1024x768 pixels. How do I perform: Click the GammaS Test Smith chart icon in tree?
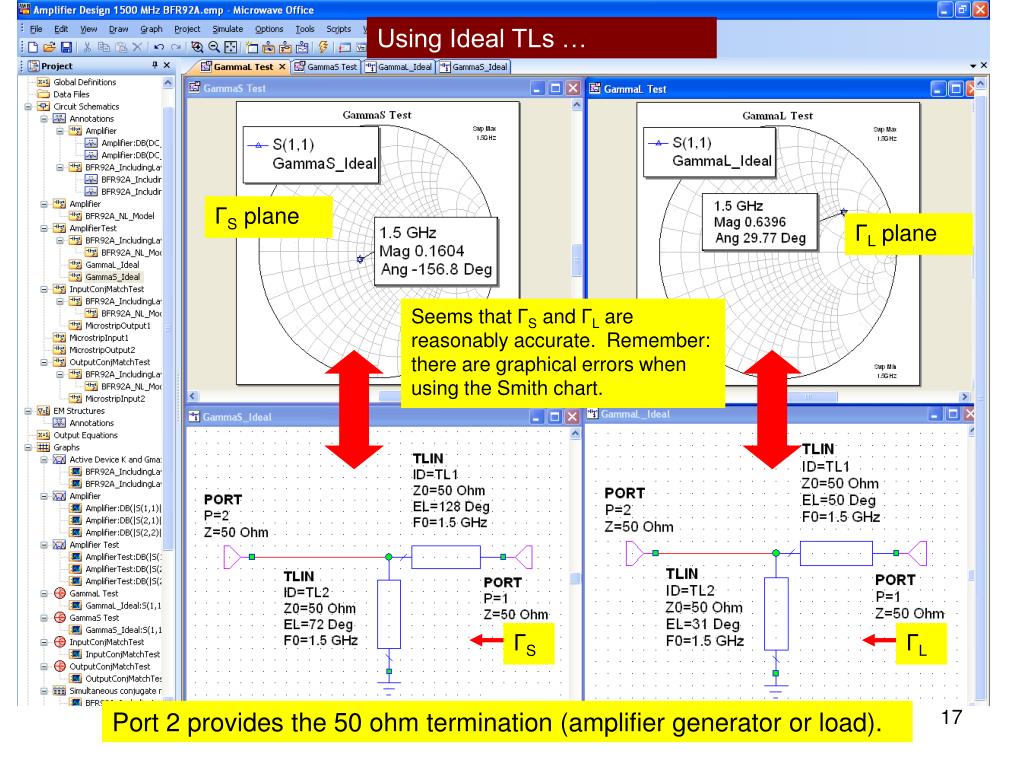click(59, 618)
